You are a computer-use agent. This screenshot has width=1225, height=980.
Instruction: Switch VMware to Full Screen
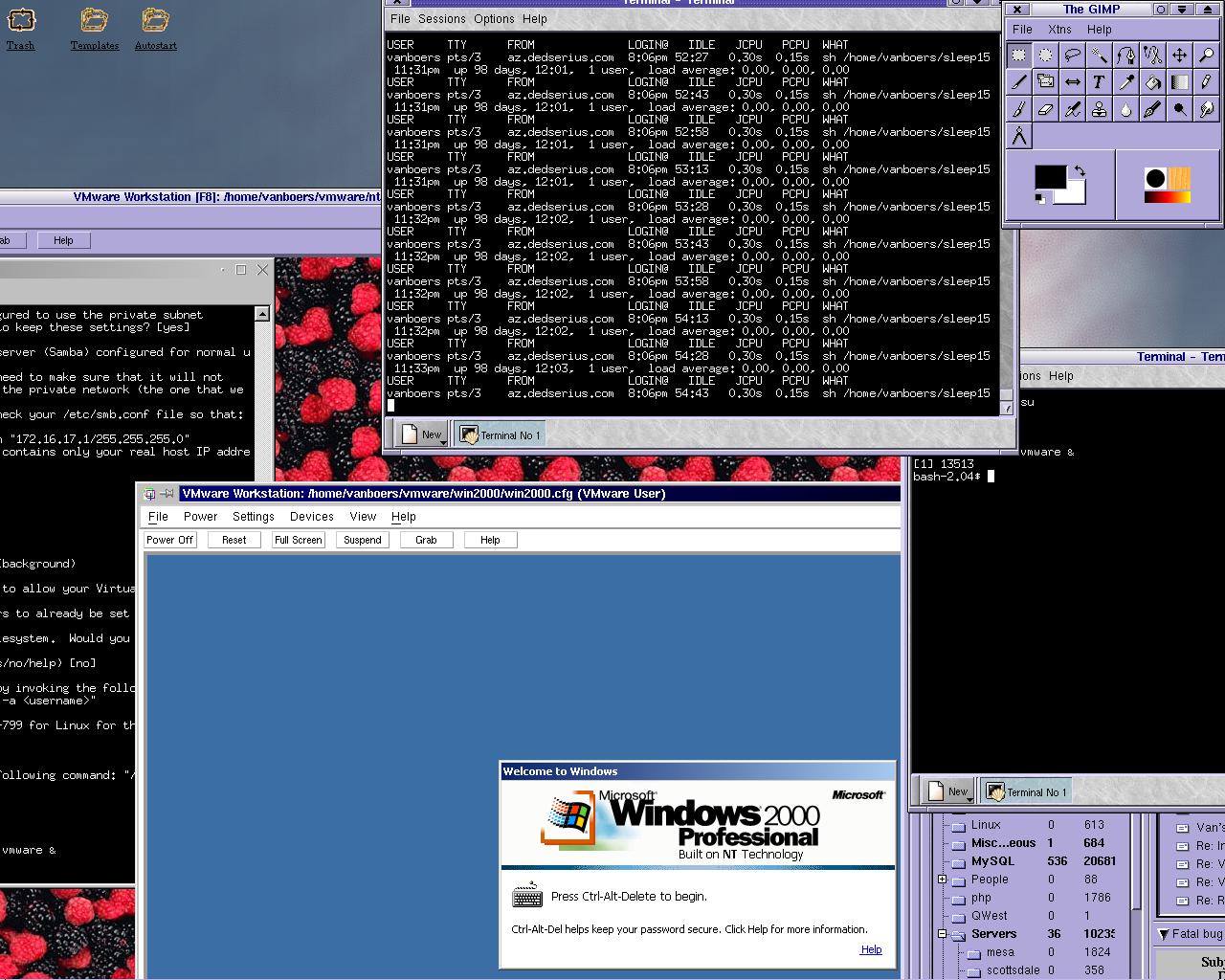tap(299, 540)
